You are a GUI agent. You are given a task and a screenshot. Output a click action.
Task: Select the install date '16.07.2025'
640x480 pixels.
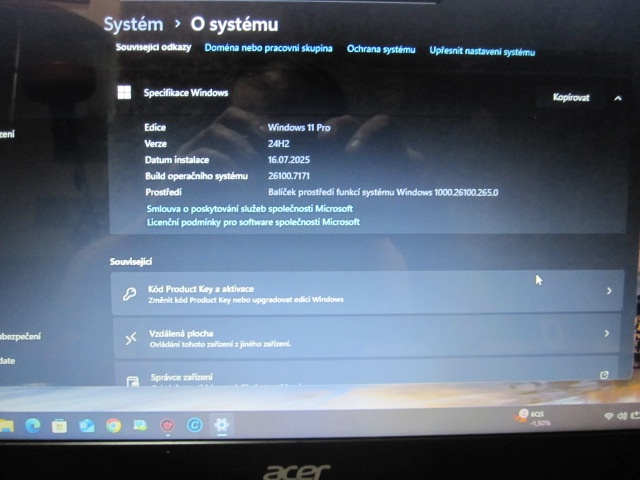pyautogui.click(x=289, y=160)
